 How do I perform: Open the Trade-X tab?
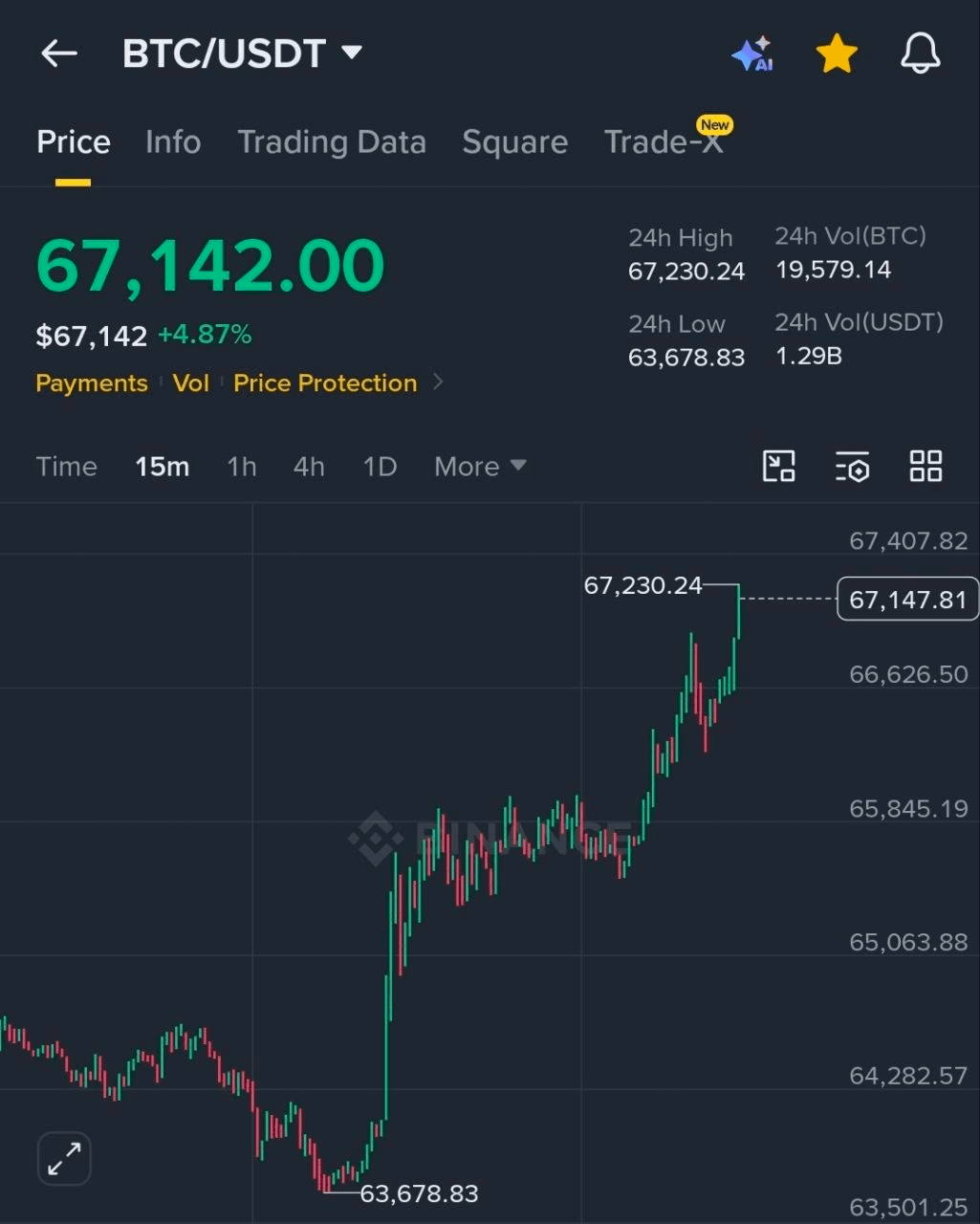(665, 141)
